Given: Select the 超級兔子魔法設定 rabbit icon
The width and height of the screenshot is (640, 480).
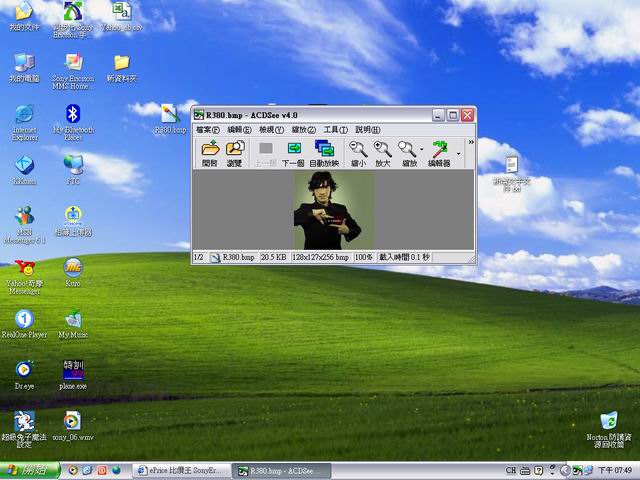Looking at the screenshot, I should (x=24, y=429).
